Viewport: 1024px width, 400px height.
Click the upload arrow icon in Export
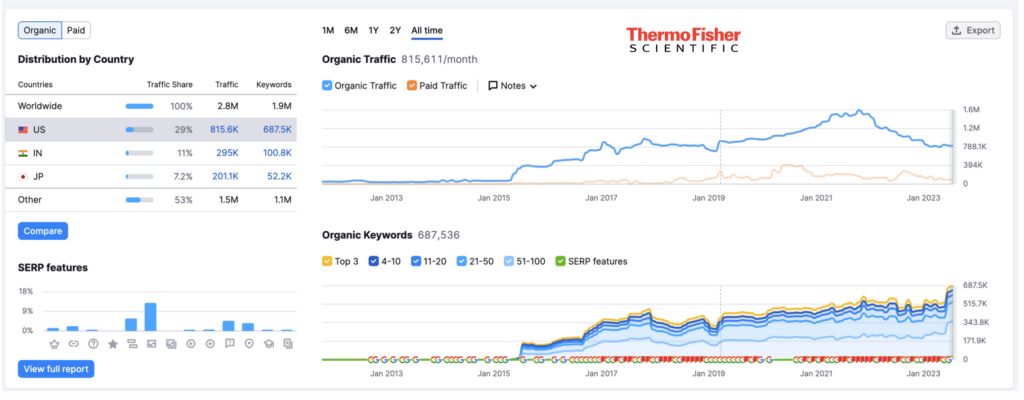point(957,30)
